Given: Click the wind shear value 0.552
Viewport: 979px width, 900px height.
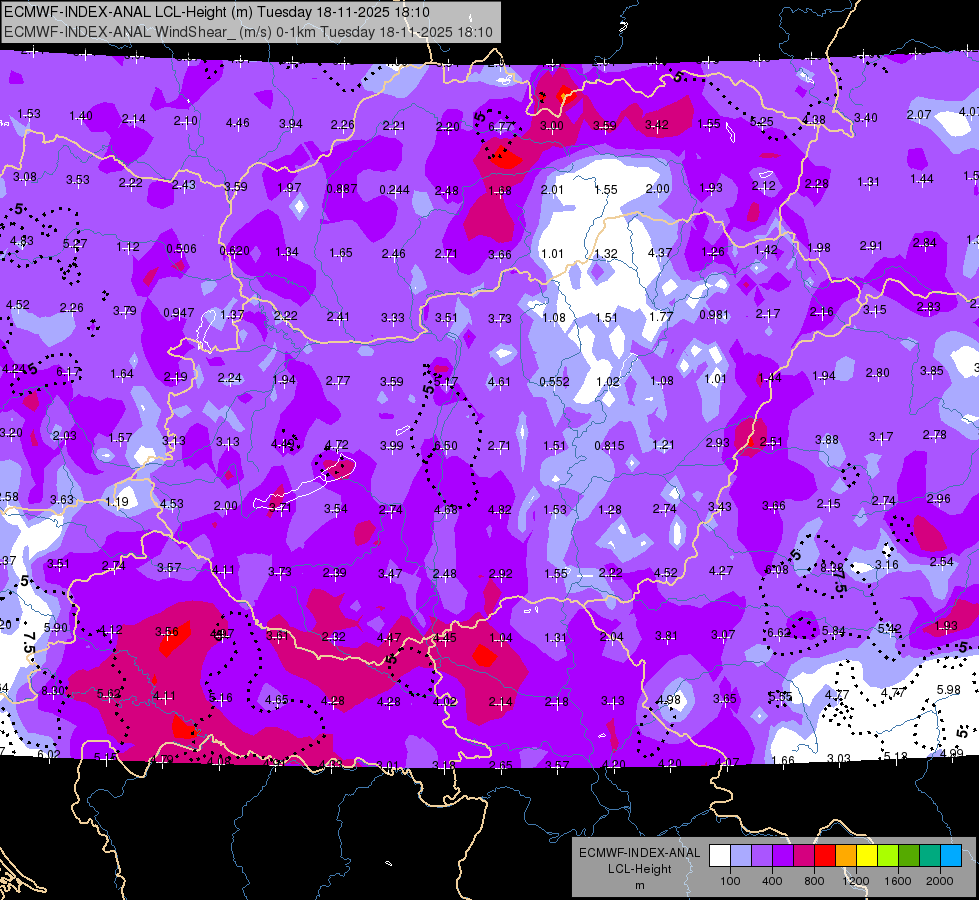Looking at the screenshot, I should (554, 381).
